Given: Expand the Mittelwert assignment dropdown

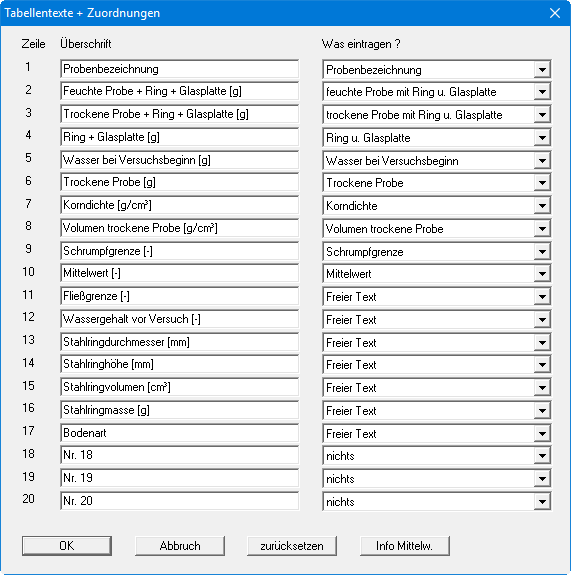Looking at the screenshot, I should (542, 274).
